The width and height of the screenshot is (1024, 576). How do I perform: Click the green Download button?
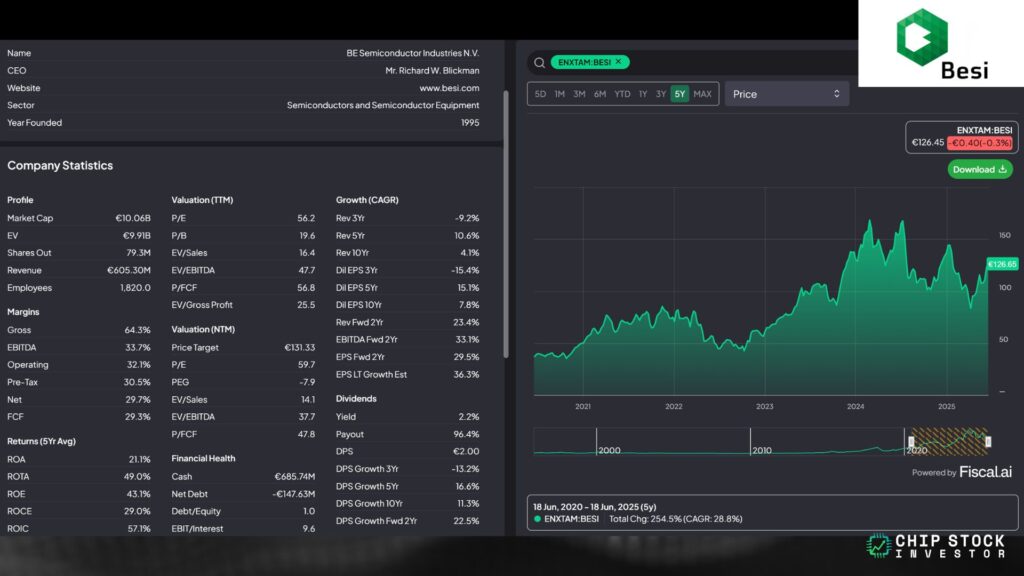(980, 169)
